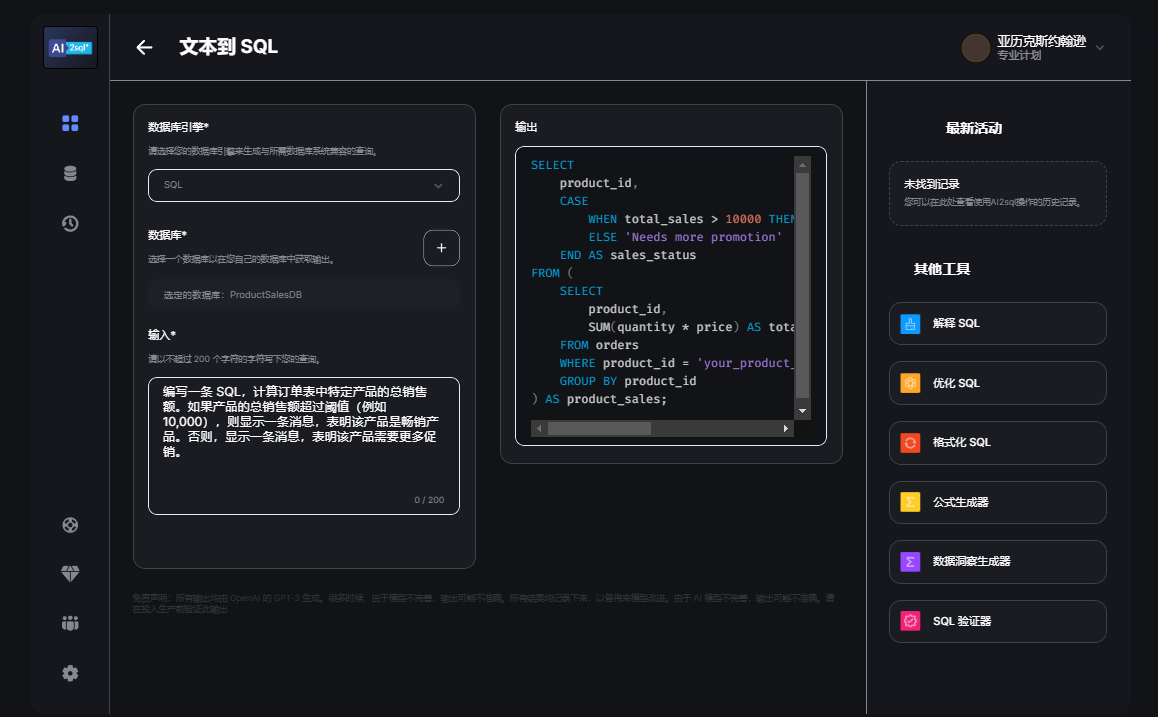Open the database stack icon in sidebar
The width and height of the screenshot is (1158, 717).
click(x=70, y=174)
